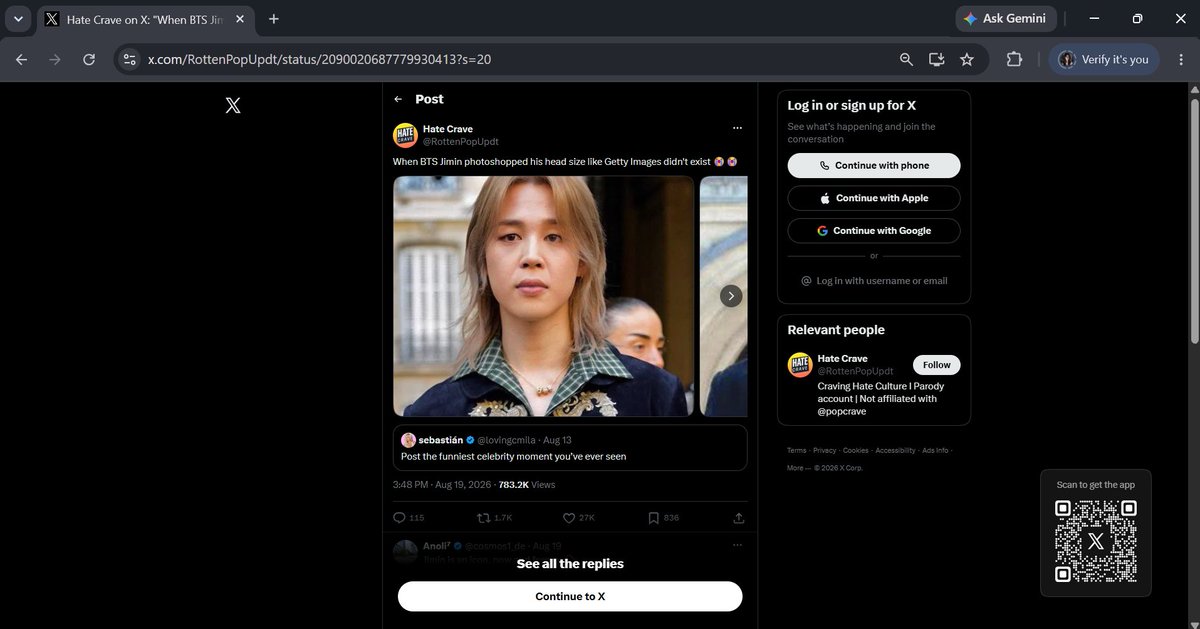
Task: Click See all the replies
Action: (570, 564)
